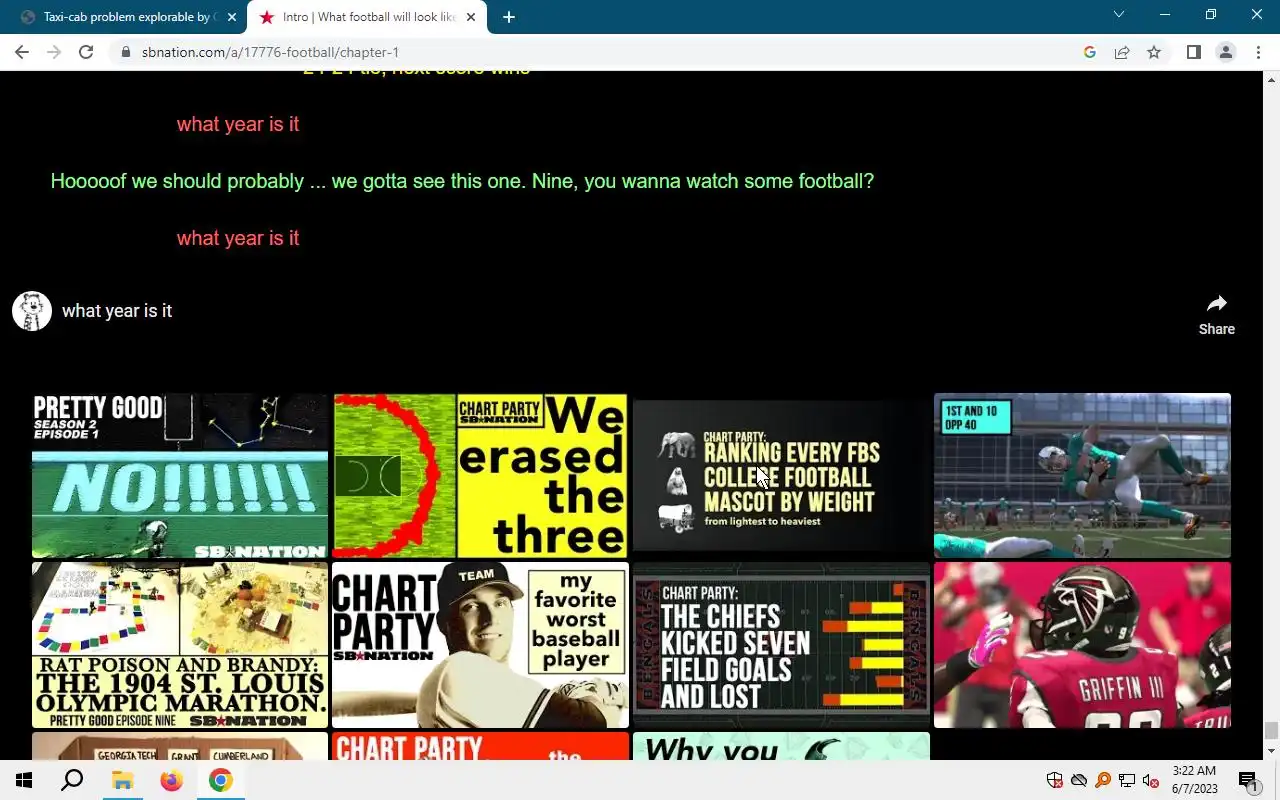The width and height of the screenshot is (1280, 800).
Task: Click the Google icon in address bar
Action: point(1090,52)
